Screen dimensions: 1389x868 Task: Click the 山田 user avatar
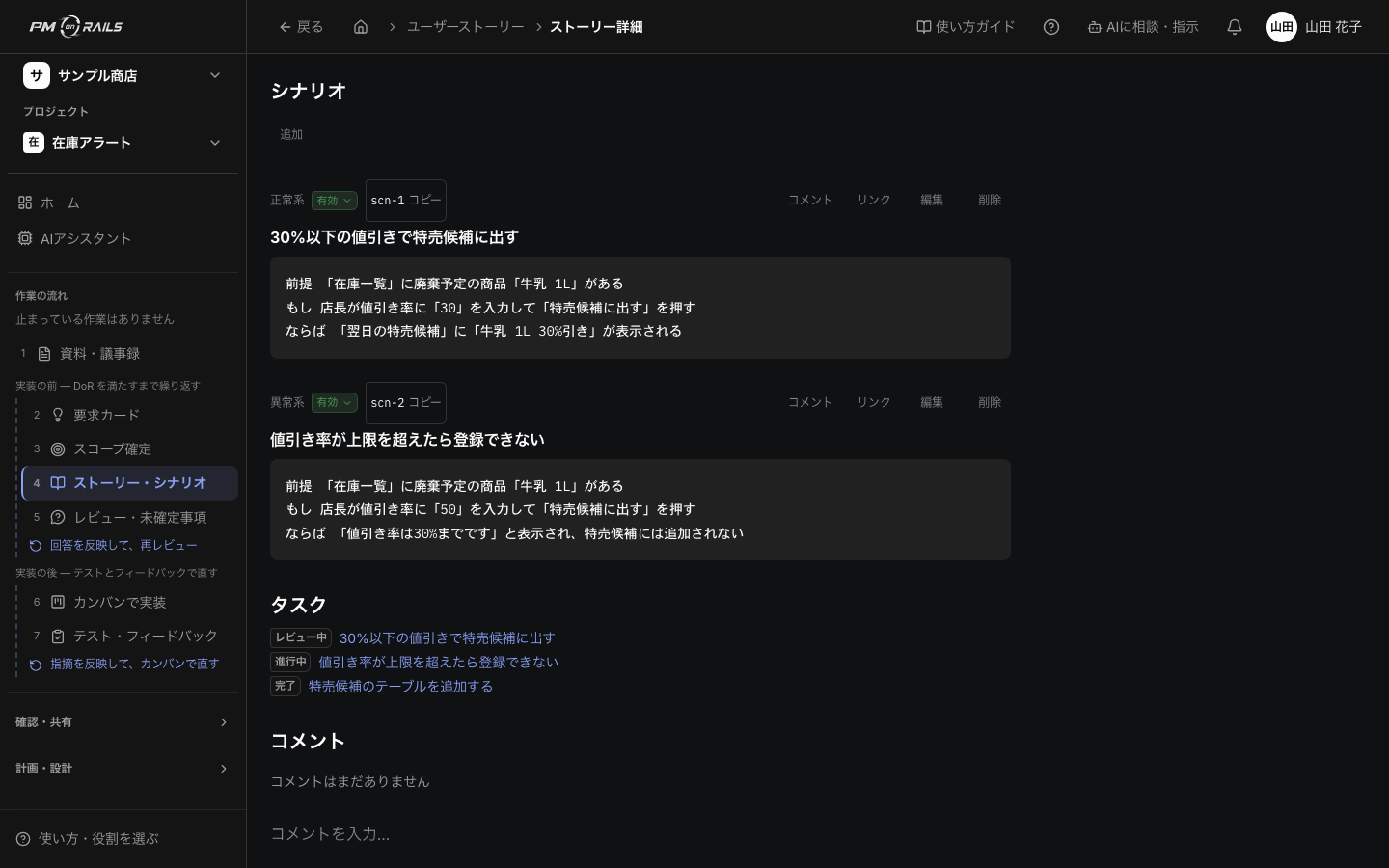coord(1282,27)
